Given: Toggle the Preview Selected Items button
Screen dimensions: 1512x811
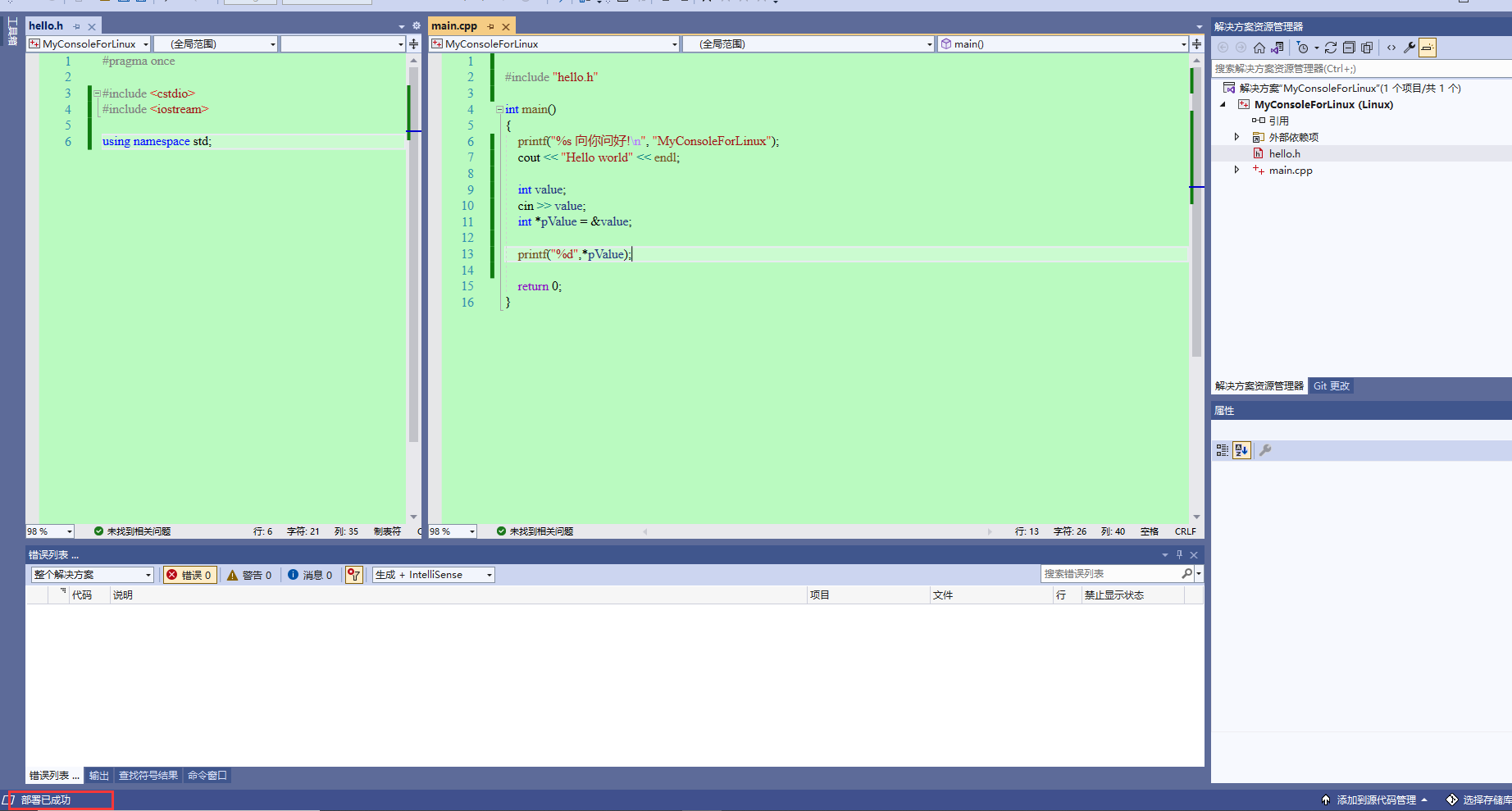Looking at the screenshot, I should [1428, 48].
